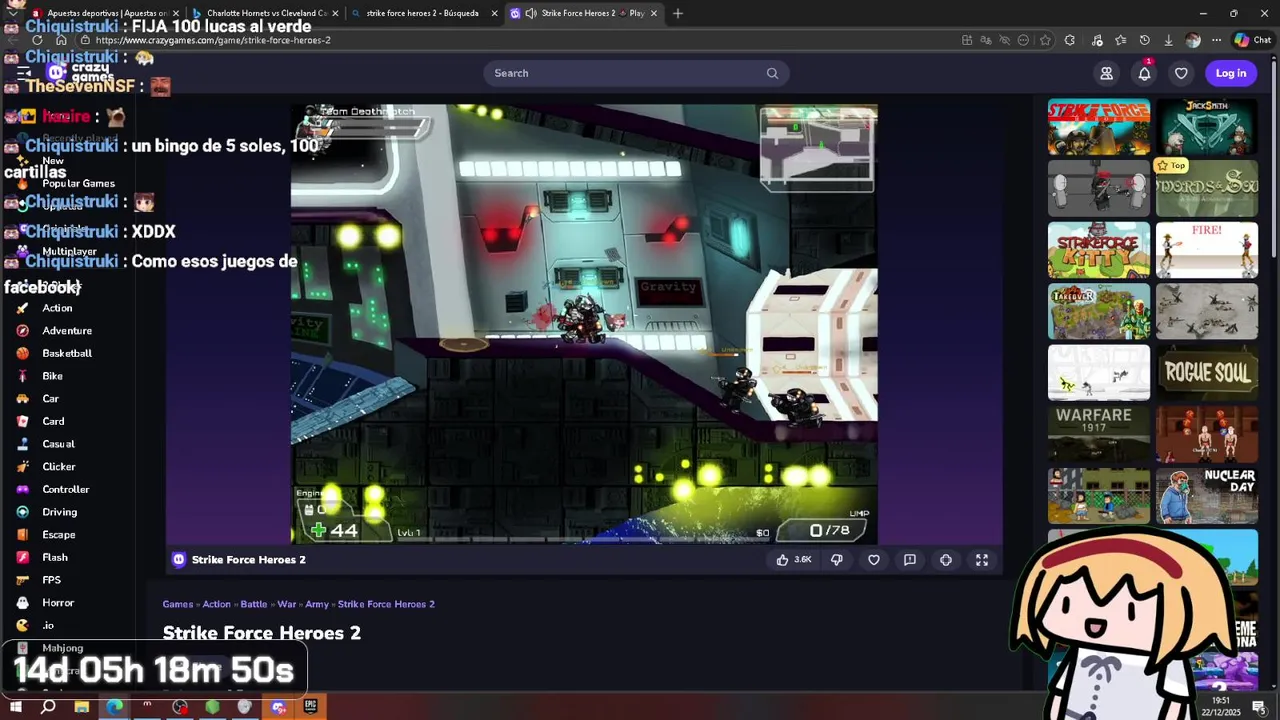
Task: Open the Action games category
Action: pos(57,308)
